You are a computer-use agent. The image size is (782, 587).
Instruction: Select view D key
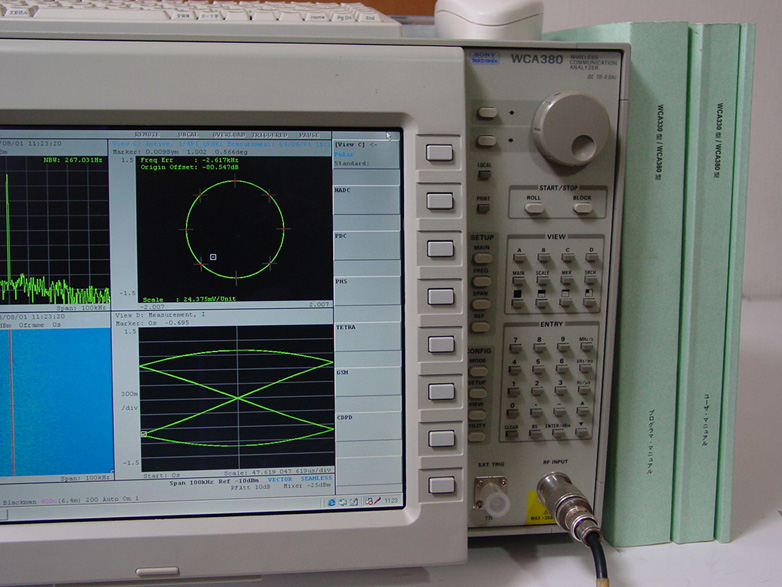click(591, 256)
